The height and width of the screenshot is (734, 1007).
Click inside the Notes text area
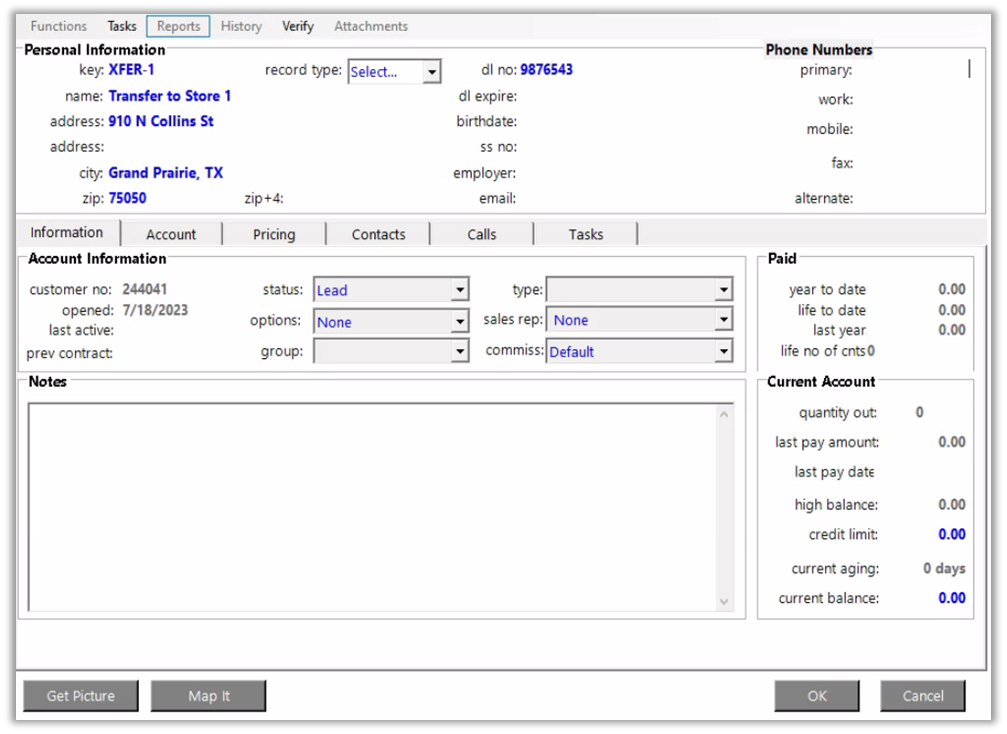pos(370,505)
